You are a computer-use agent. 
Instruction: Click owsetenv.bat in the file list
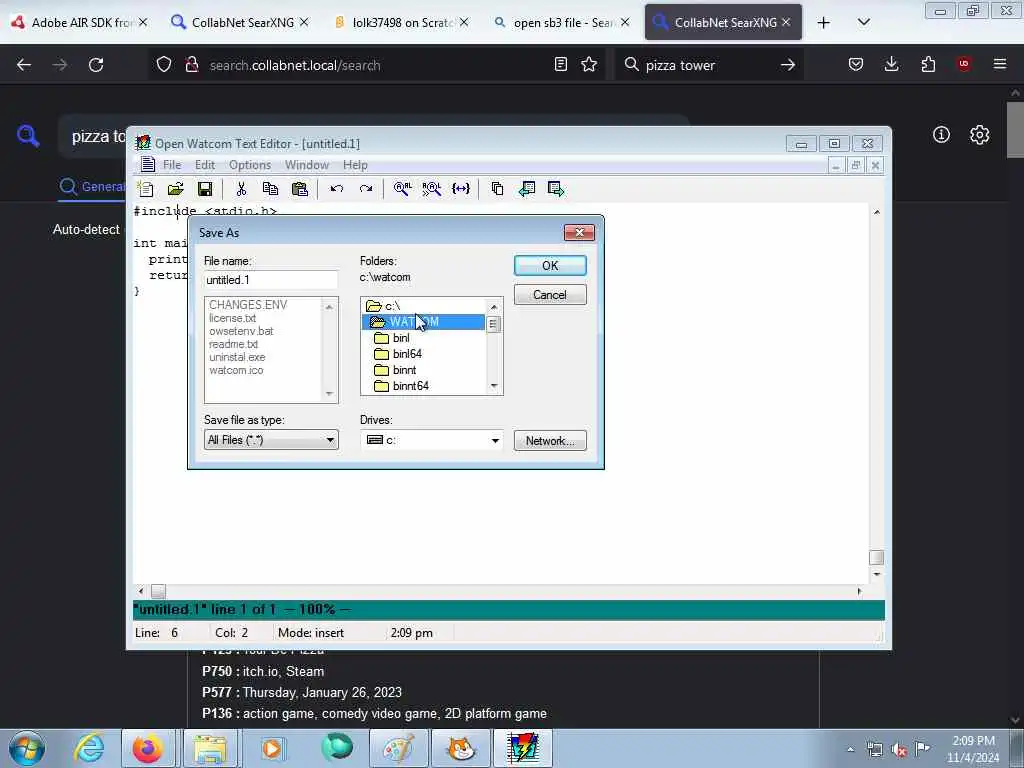click(241, 331)
